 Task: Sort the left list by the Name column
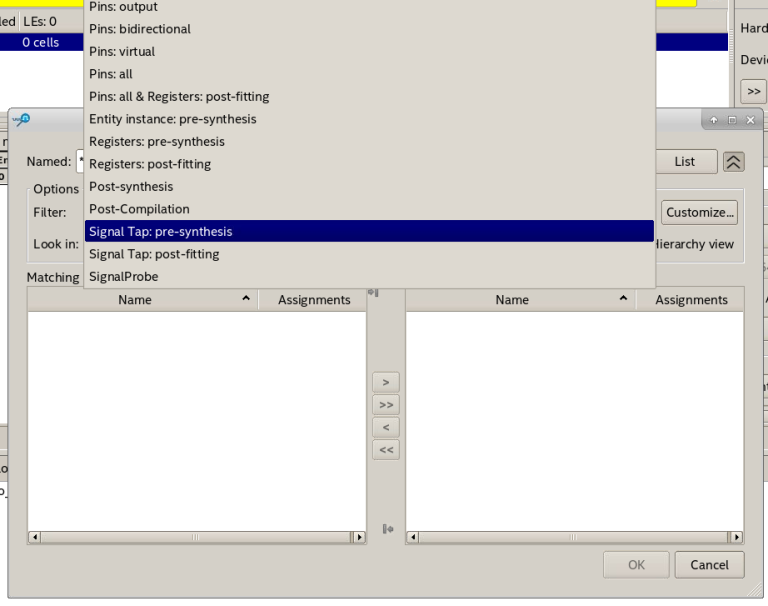coord(135,300)
